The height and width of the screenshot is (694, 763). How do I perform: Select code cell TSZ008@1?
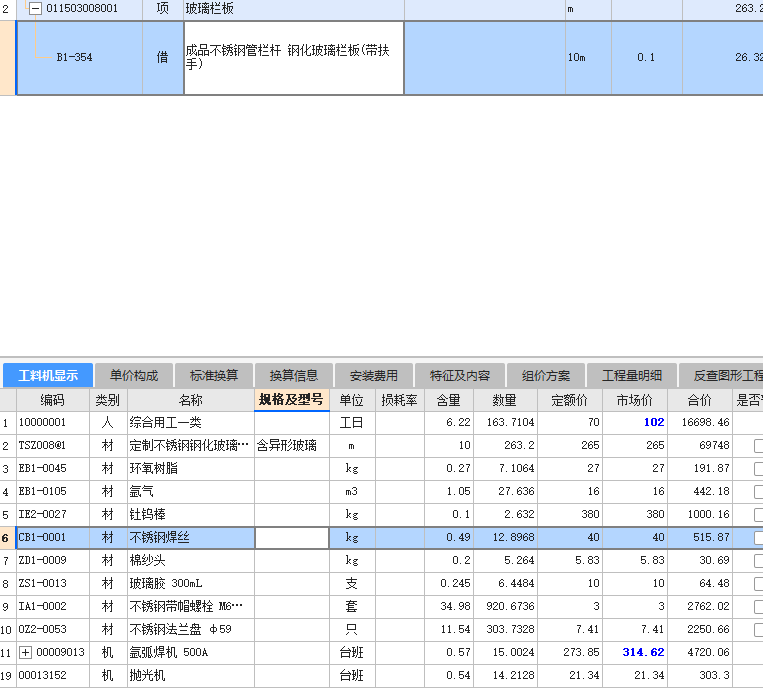click(x=53, y=445)
